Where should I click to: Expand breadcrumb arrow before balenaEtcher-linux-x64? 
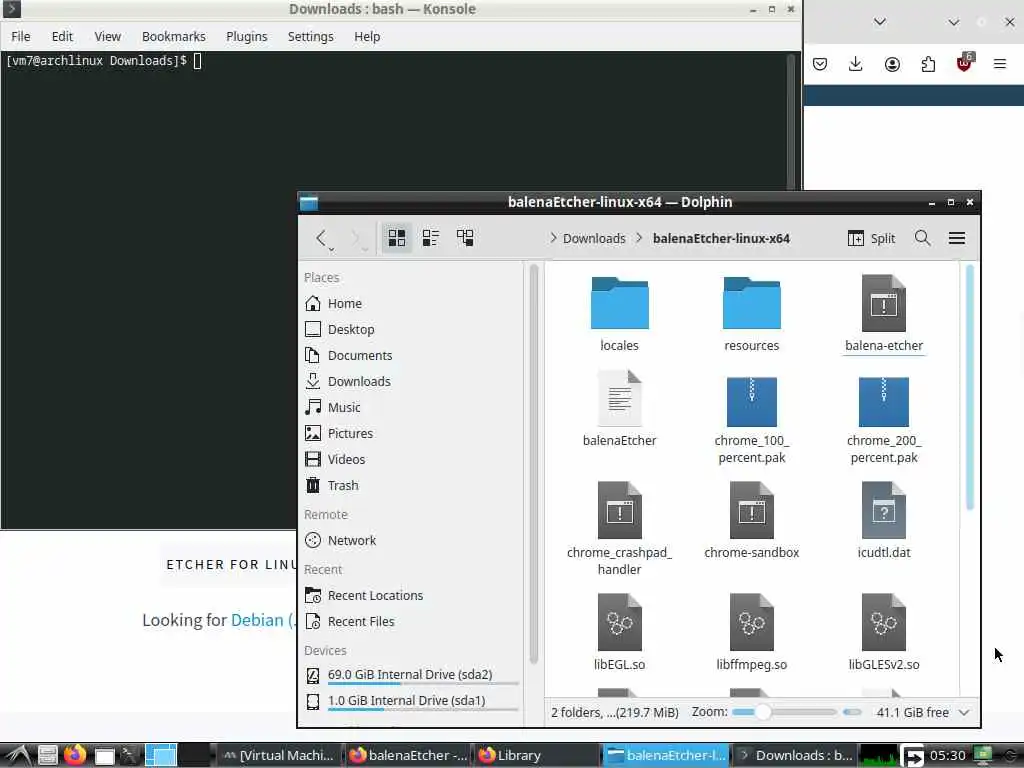pyautogui.click(x=639, y=238)
